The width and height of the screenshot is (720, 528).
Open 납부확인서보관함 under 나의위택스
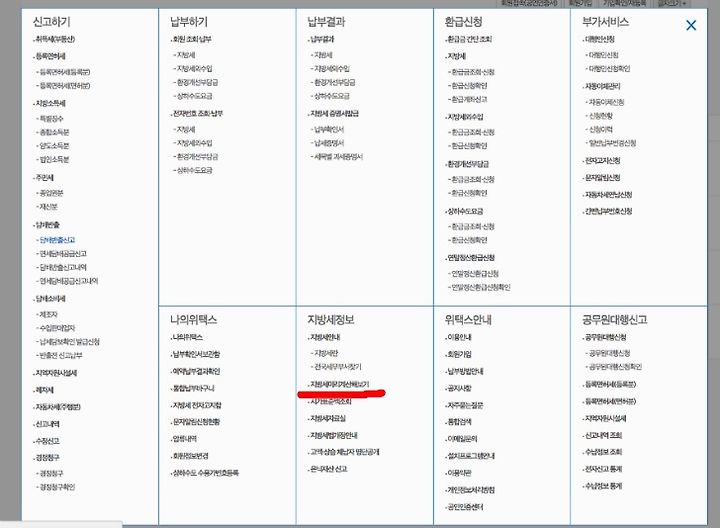196,354
